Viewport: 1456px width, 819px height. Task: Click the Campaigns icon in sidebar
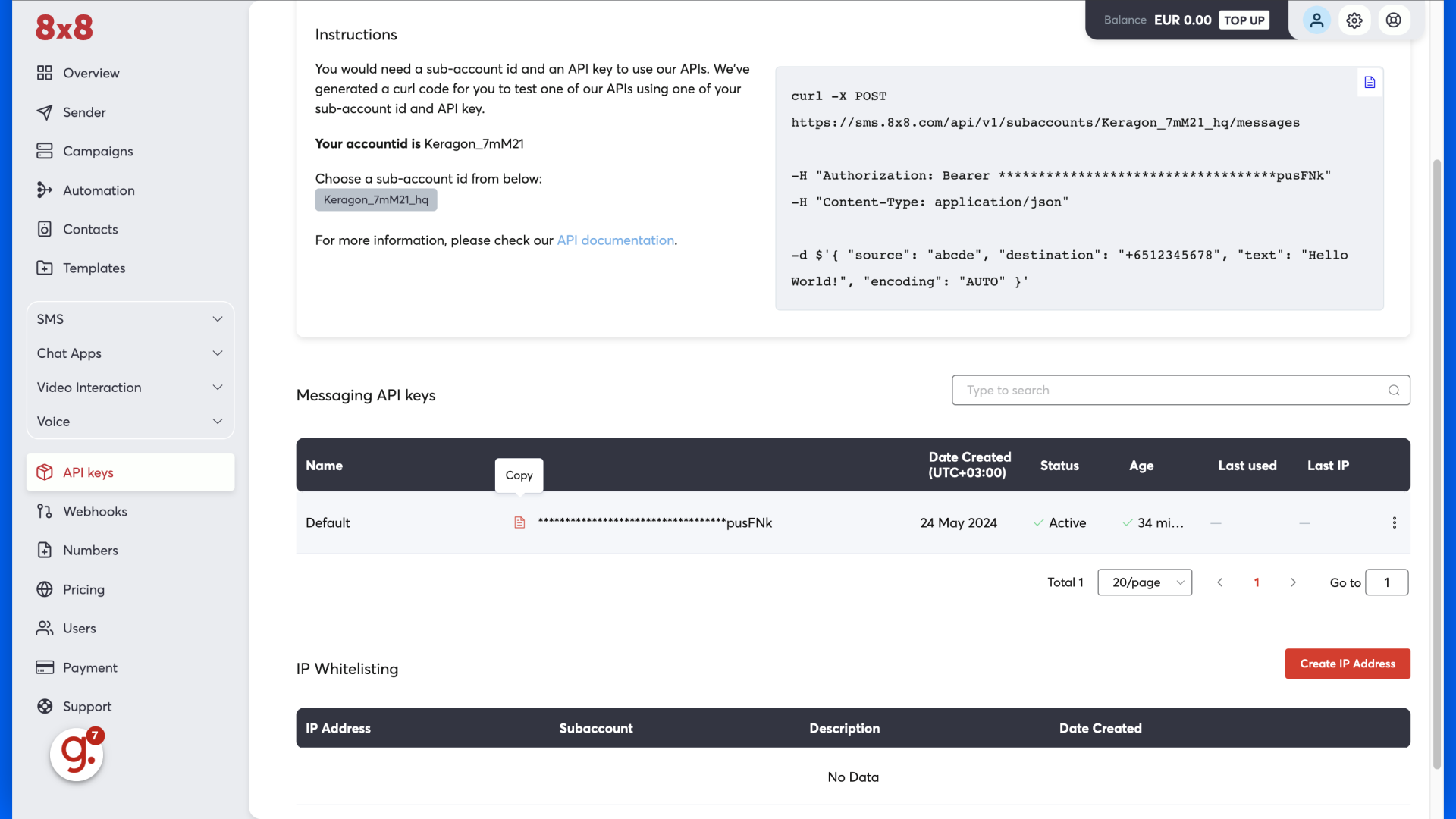point(45,151)
